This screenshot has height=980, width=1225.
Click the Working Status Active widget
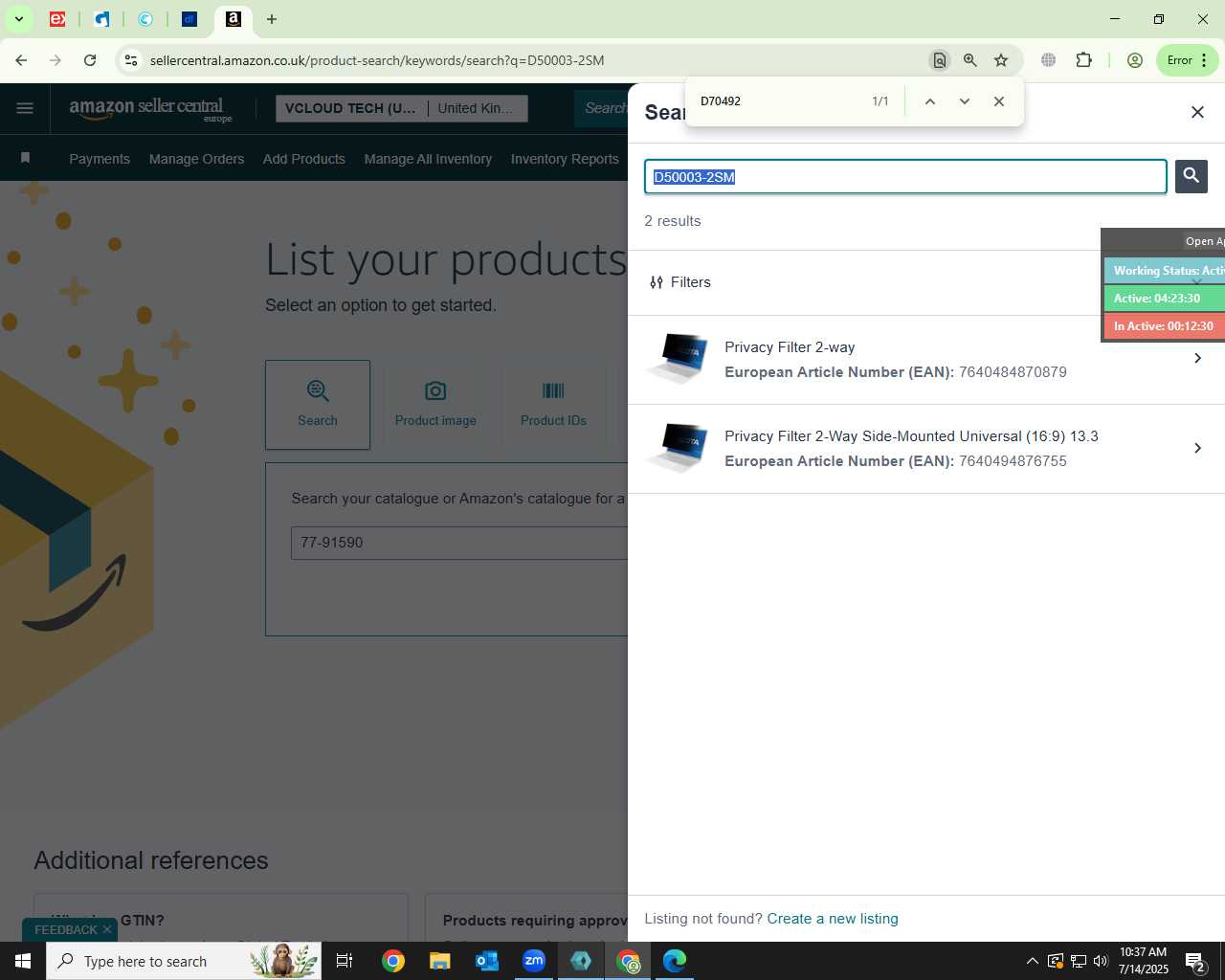pyautogui.click(x=1165, y=271)
